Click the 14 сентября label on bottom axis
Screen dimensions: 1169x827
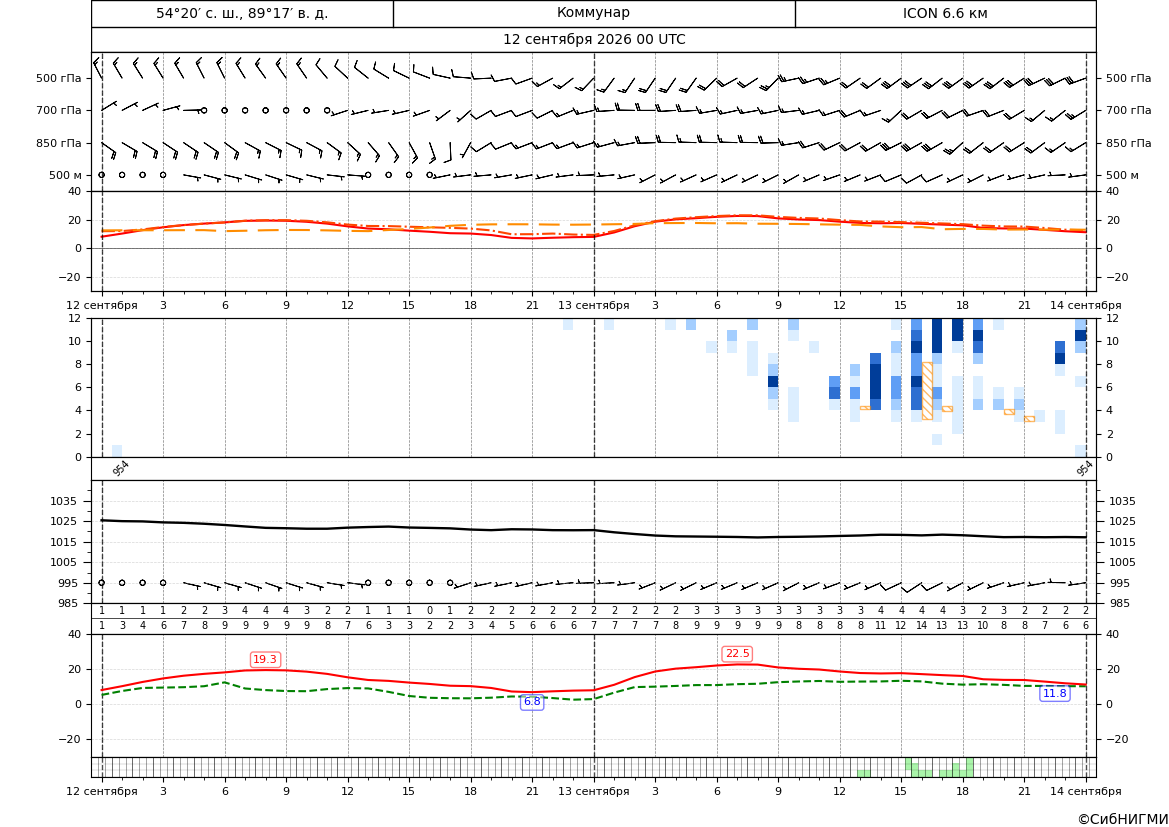(x=1086, y=791)
